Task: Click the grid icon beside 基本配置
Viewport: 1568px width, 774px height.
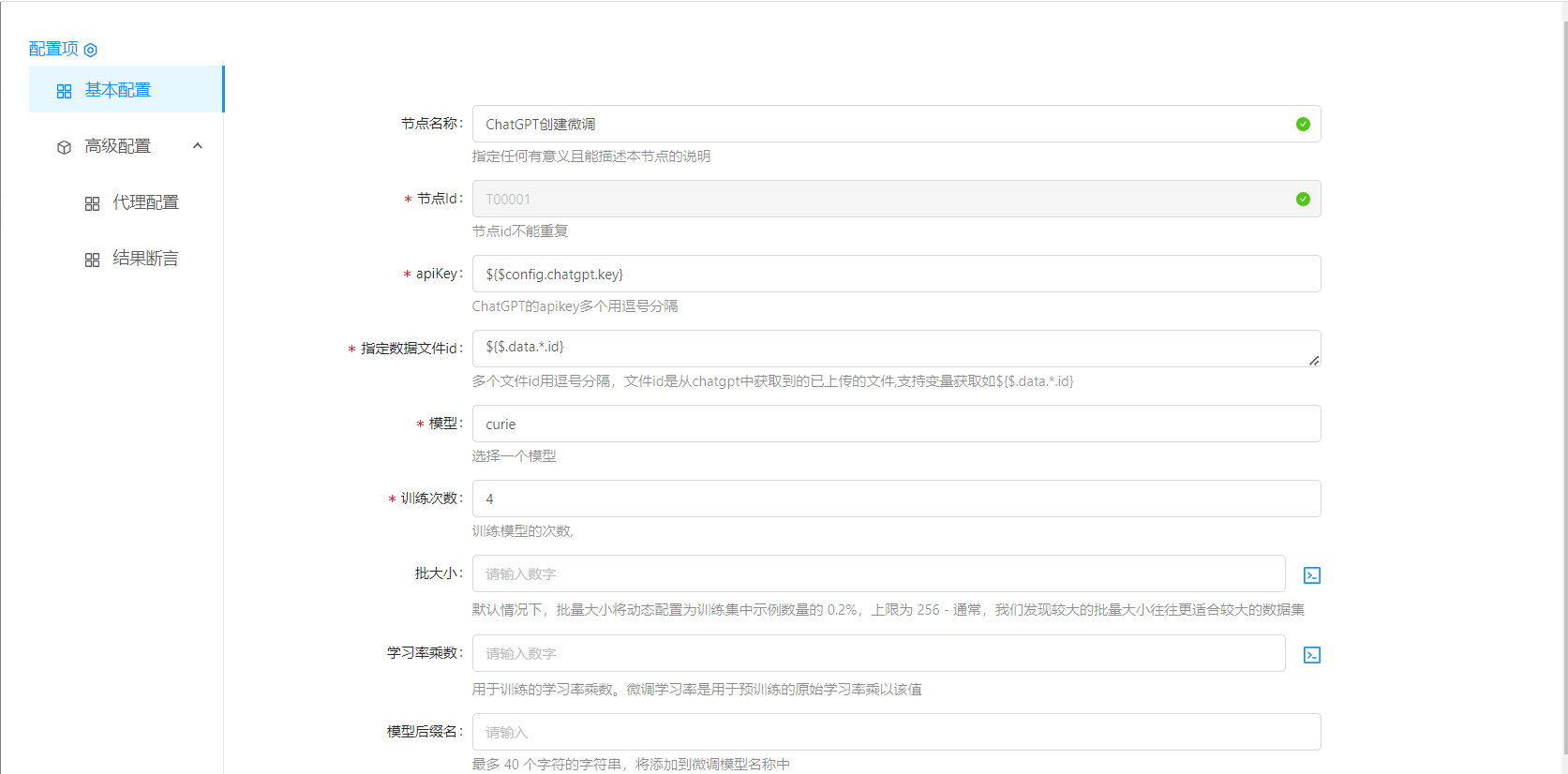Action: (x=64, y=91)
